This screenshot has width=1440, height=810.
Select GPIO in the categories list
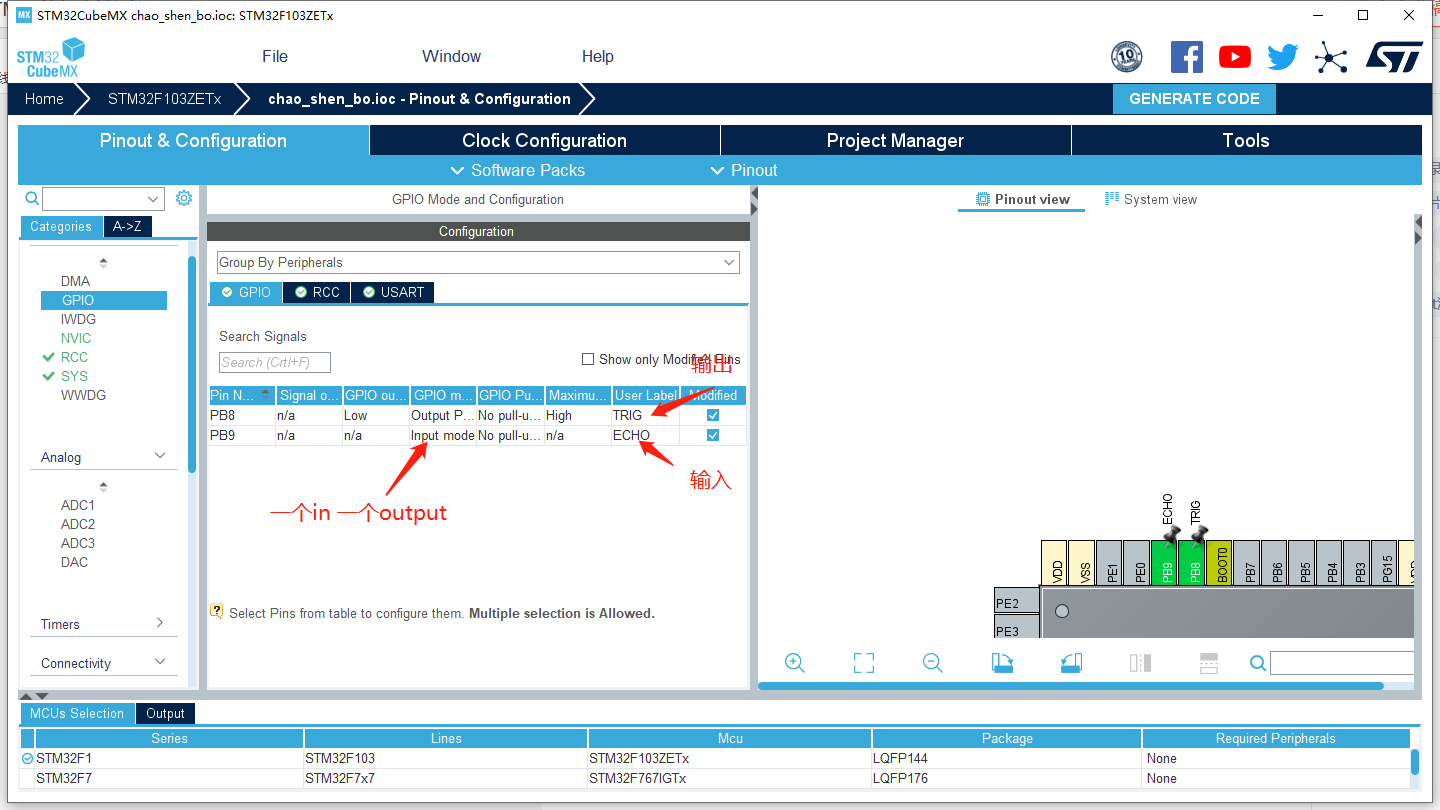click(104, 300)
